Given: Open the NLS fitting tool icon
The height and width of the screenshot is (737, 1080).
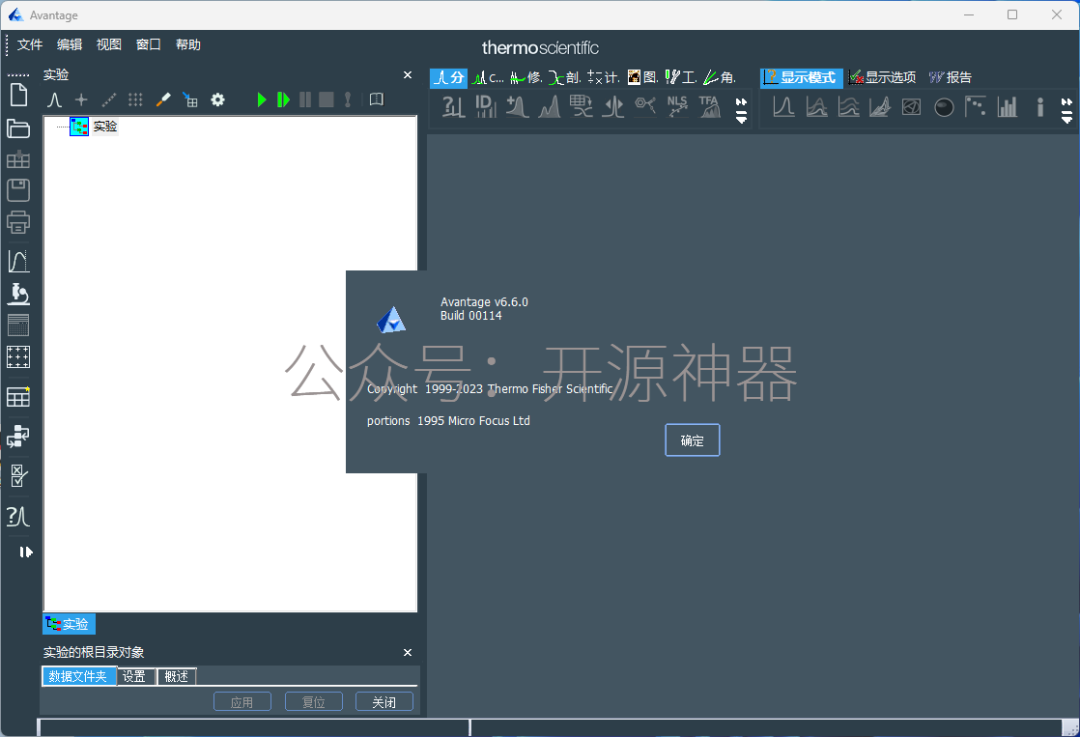Looking at the screenshot, I should click(x=677, y=107).
